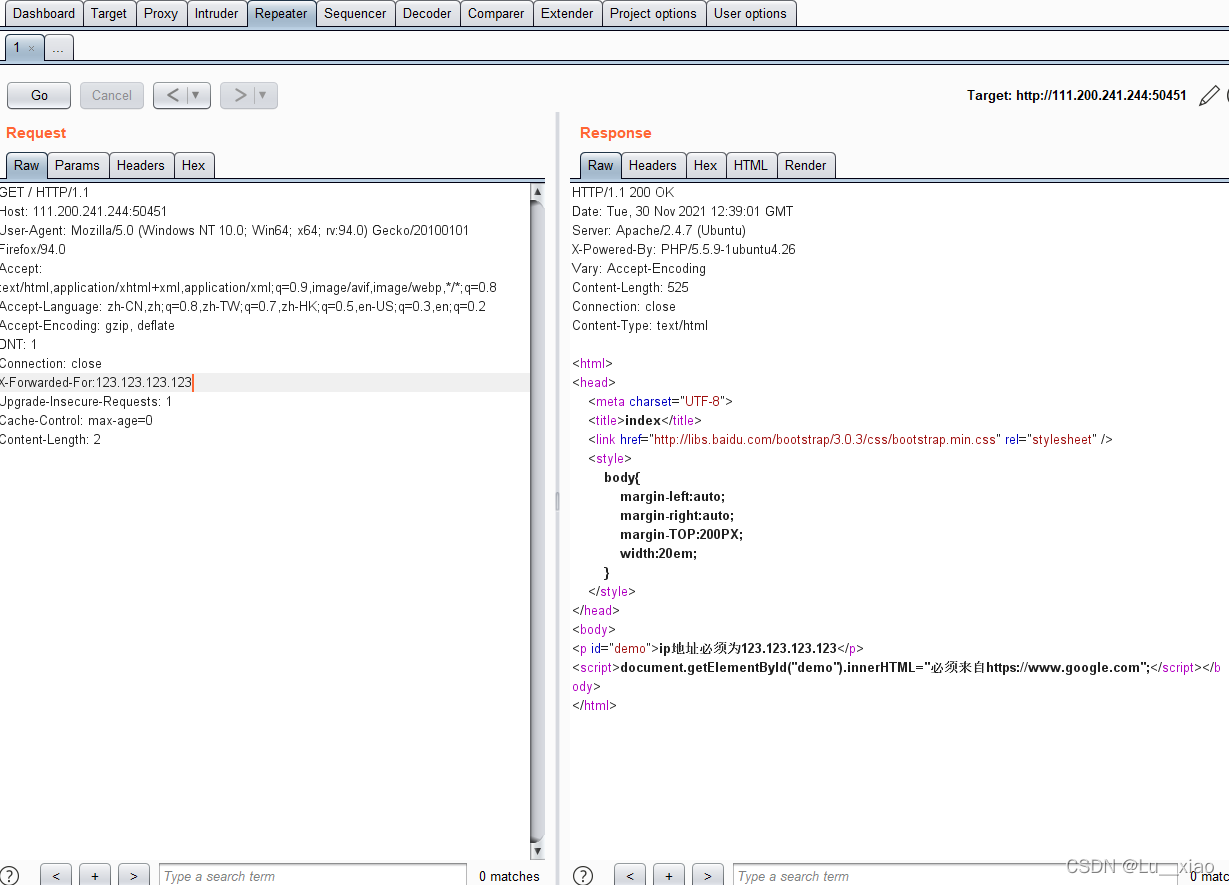The height and width of the screenshot is (885, 1229).
Task: Step forward to the next request in history
Action: click(239, 95)
